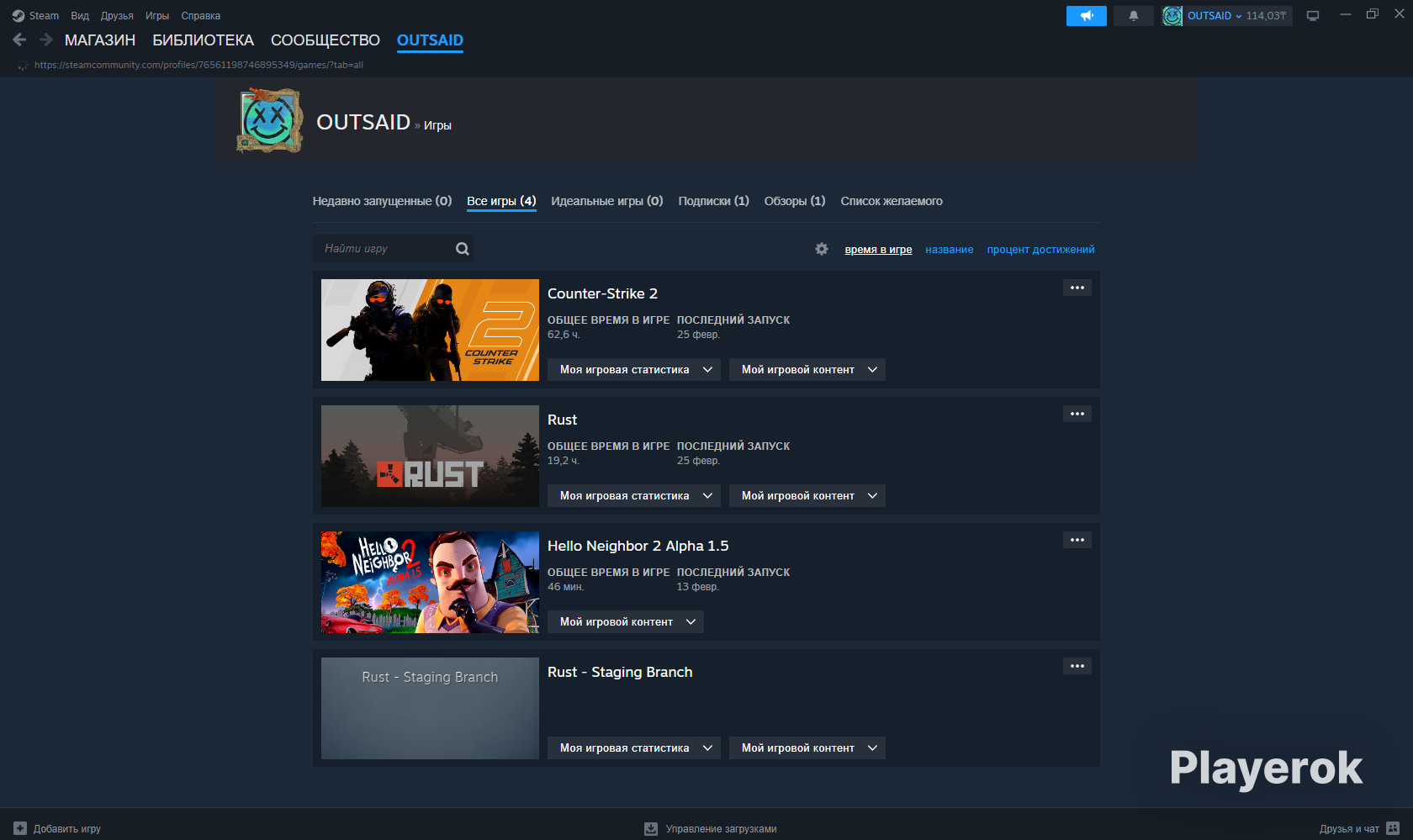Screen dimensions: 1413x840
Task: Open the Counter-Strike 2 title link
Action: (x=602, y=293)
